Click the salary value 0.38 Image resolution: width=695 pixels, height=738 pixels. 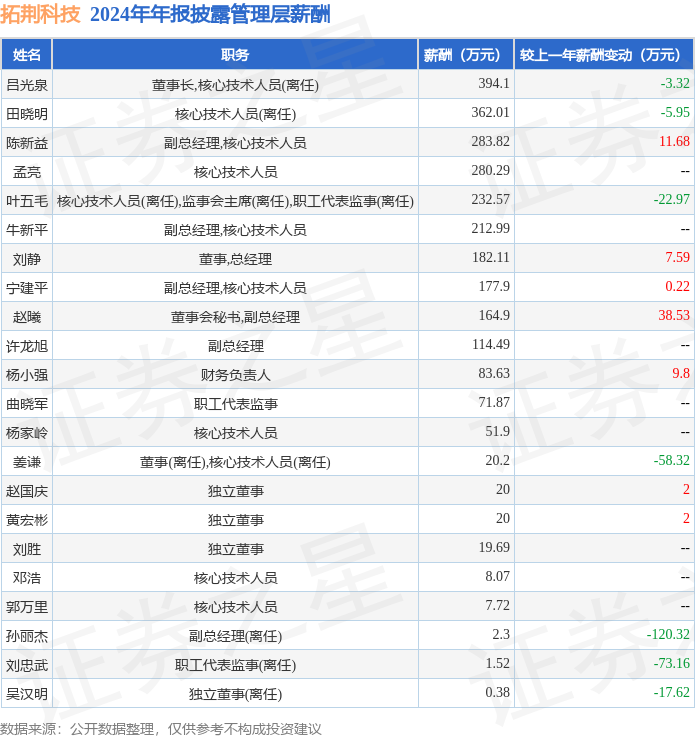(497, 692)
